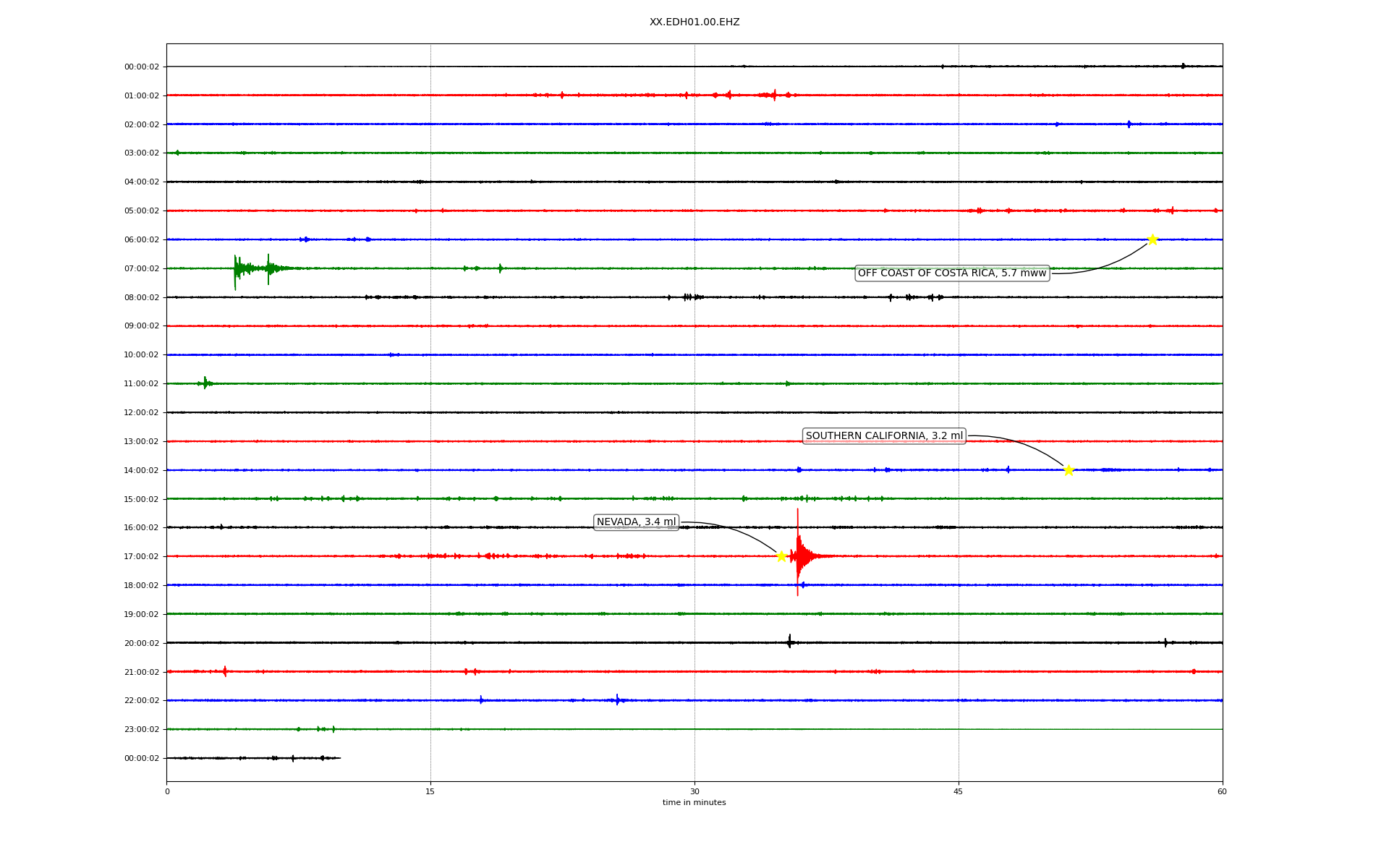
Task: Click the SOUTHERN CALIFORNIA, 3.2 ml label
Action: 884,435
